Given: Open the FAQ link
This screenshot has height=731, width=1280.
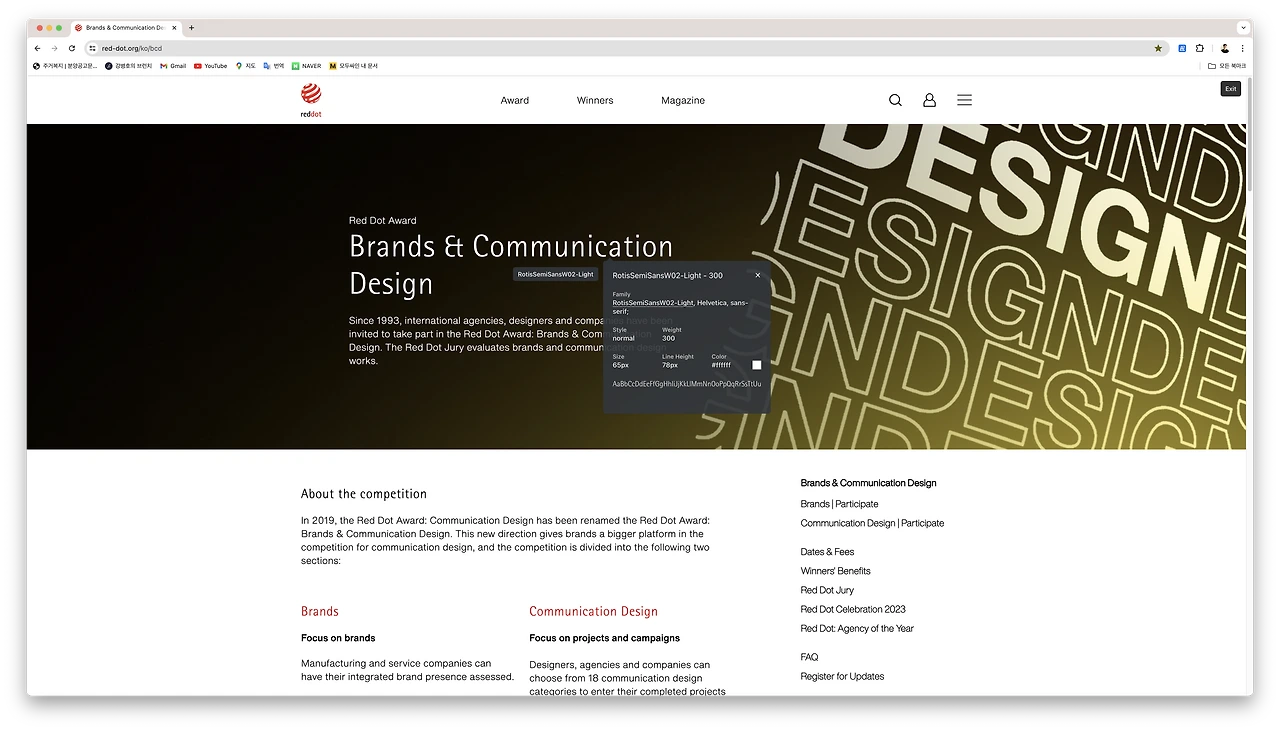Looking at the screenshot, I should tap(809, 657).
